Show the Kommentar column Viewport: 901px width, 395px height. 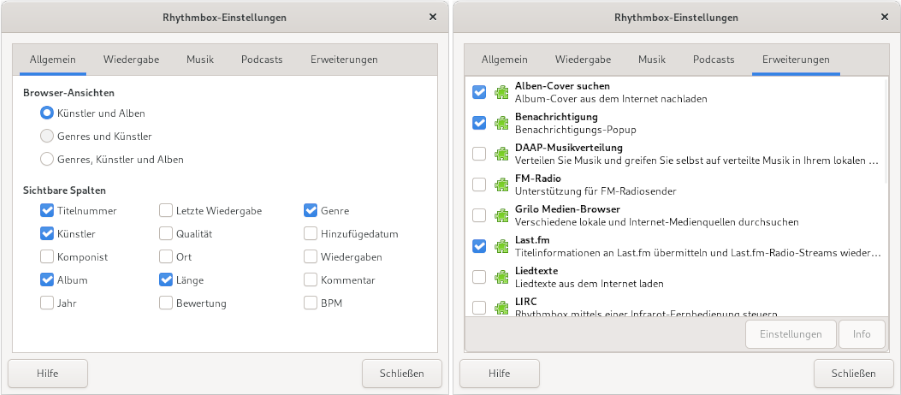coord(310,280)
